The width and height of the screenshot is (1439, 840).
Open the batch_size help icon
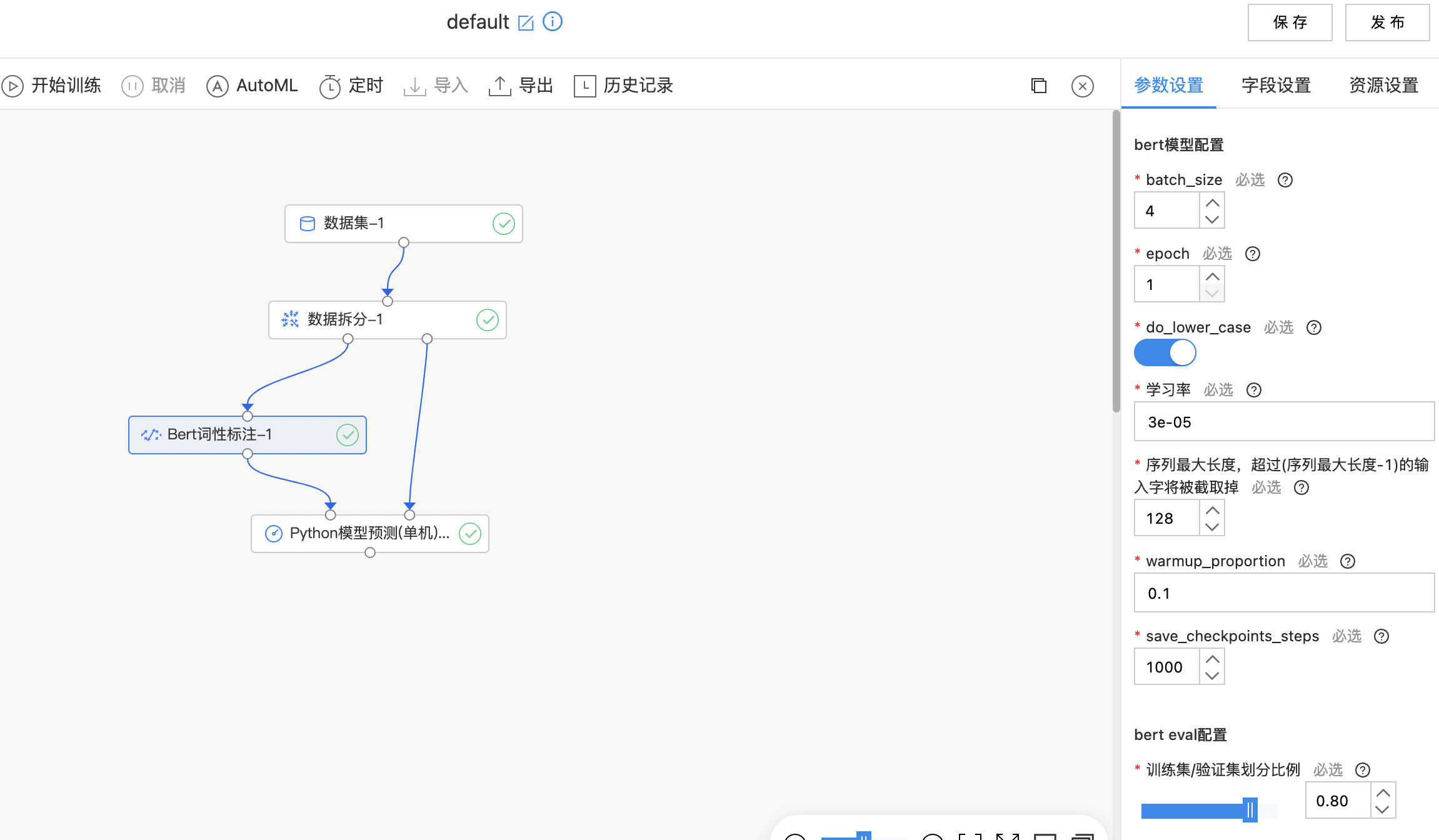pyautogui.click(x=1285, y=180)
